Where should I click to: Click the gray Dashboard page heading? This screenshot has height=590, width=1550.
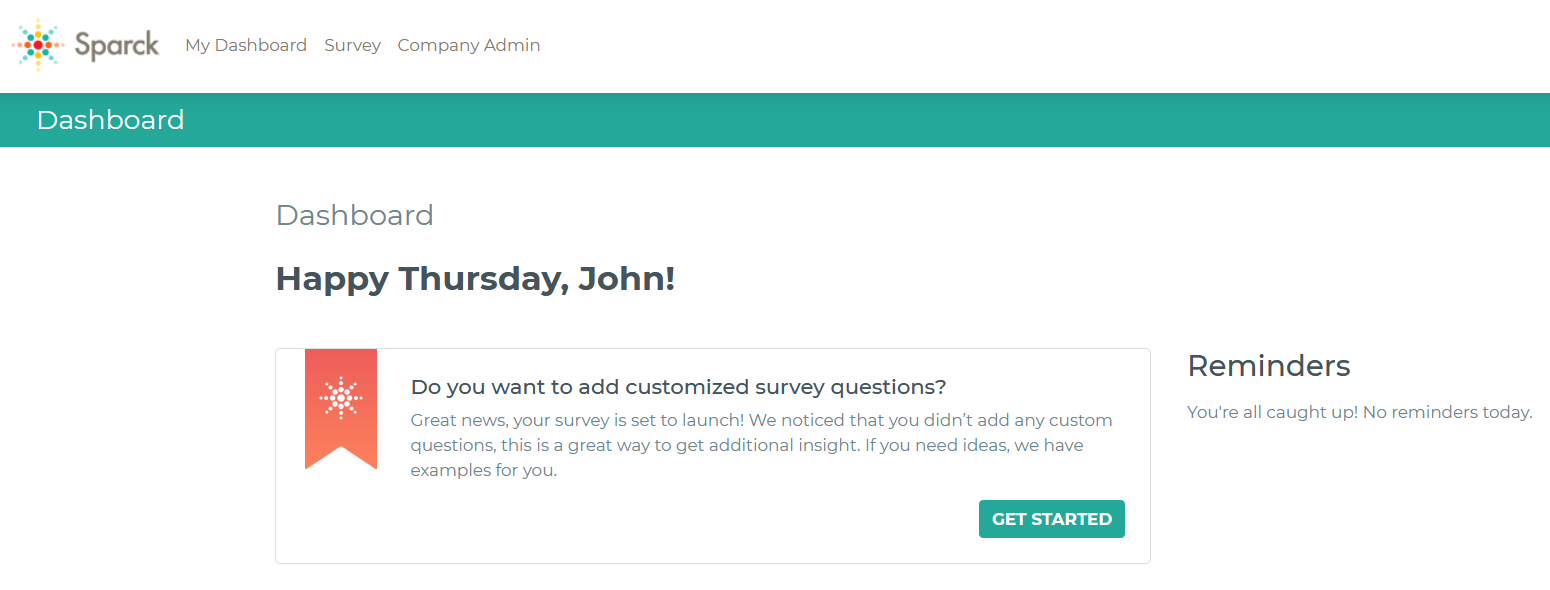click(355, 215)
